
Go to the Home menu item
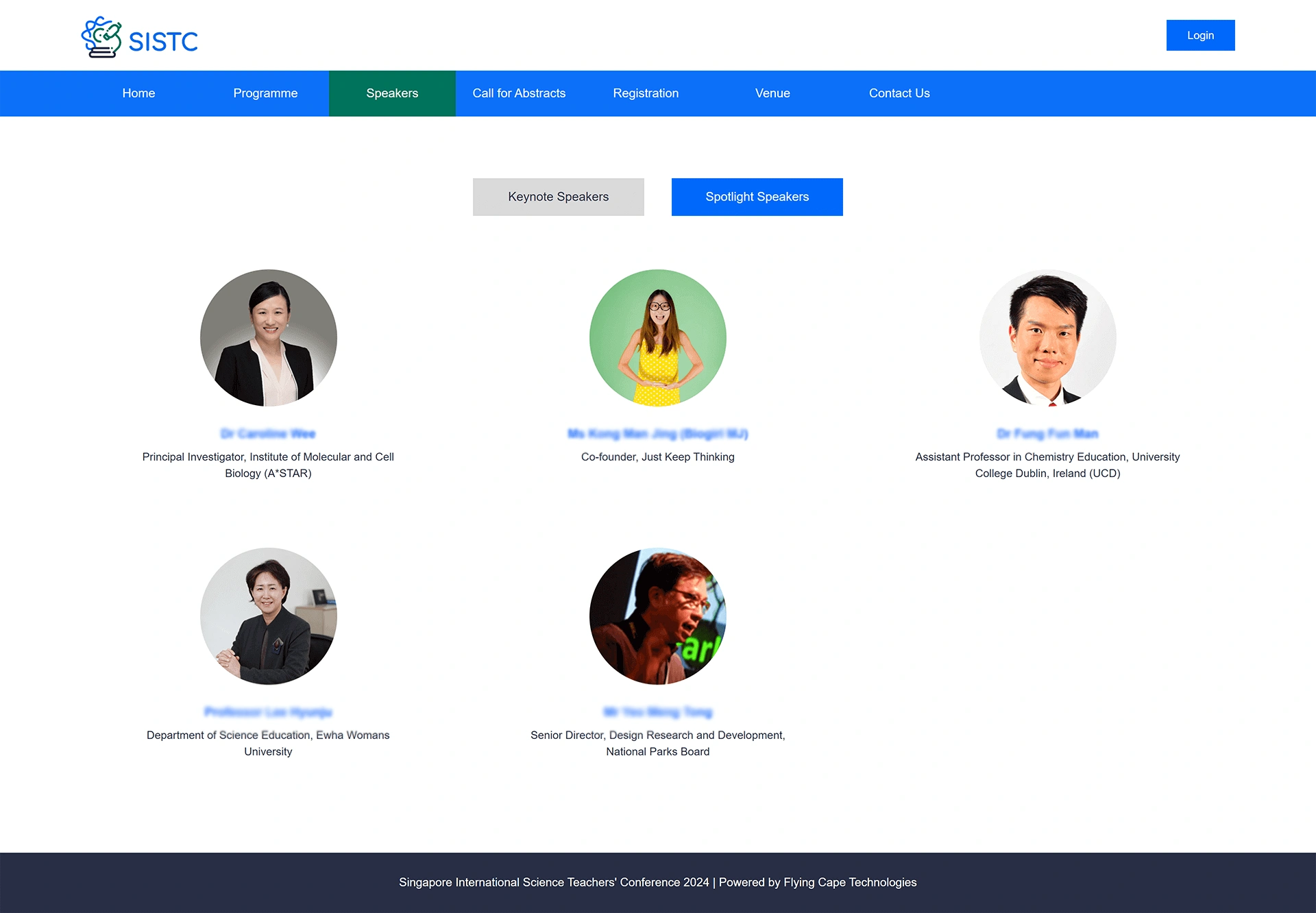(x=138, y=93)
